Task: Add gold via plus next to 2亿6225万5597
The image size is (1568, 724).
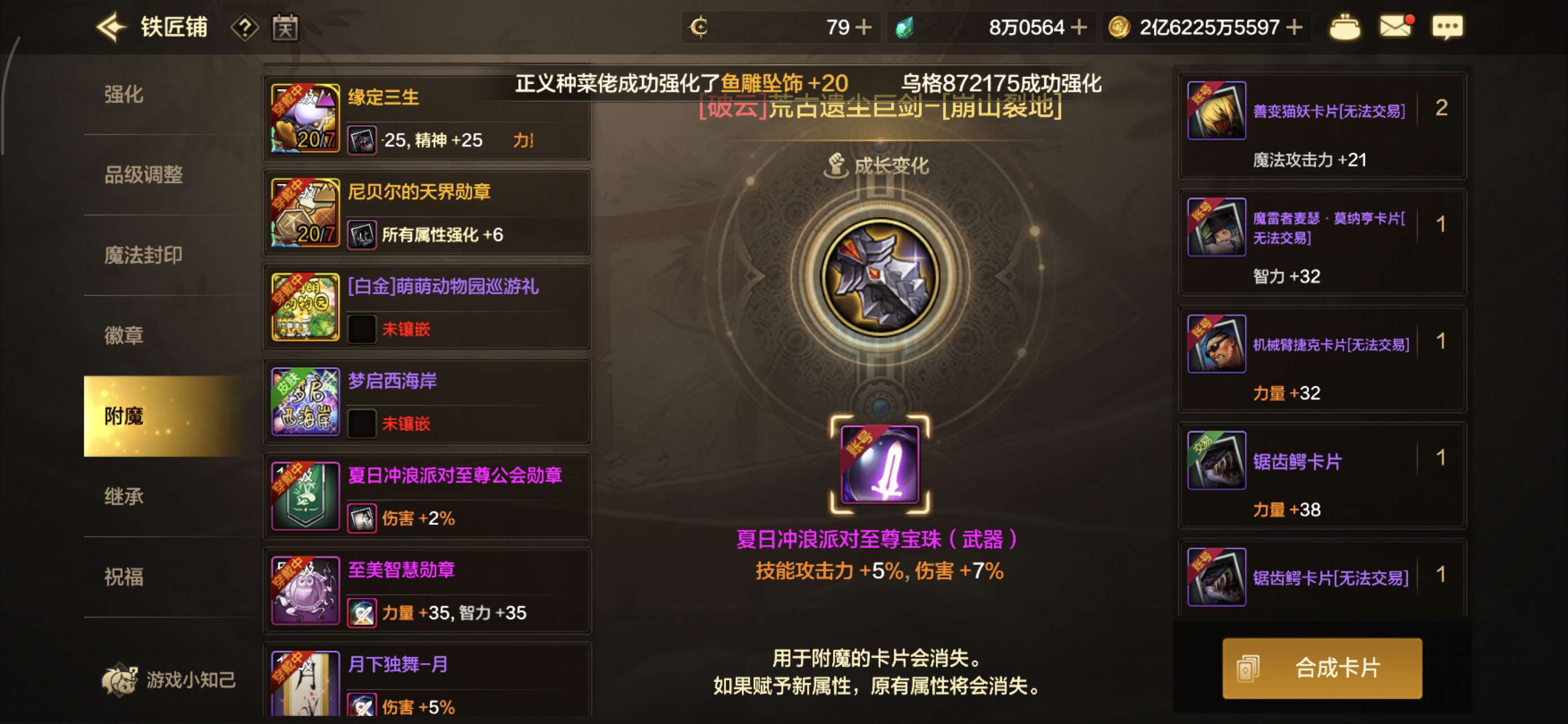Action: [1294, 27]
